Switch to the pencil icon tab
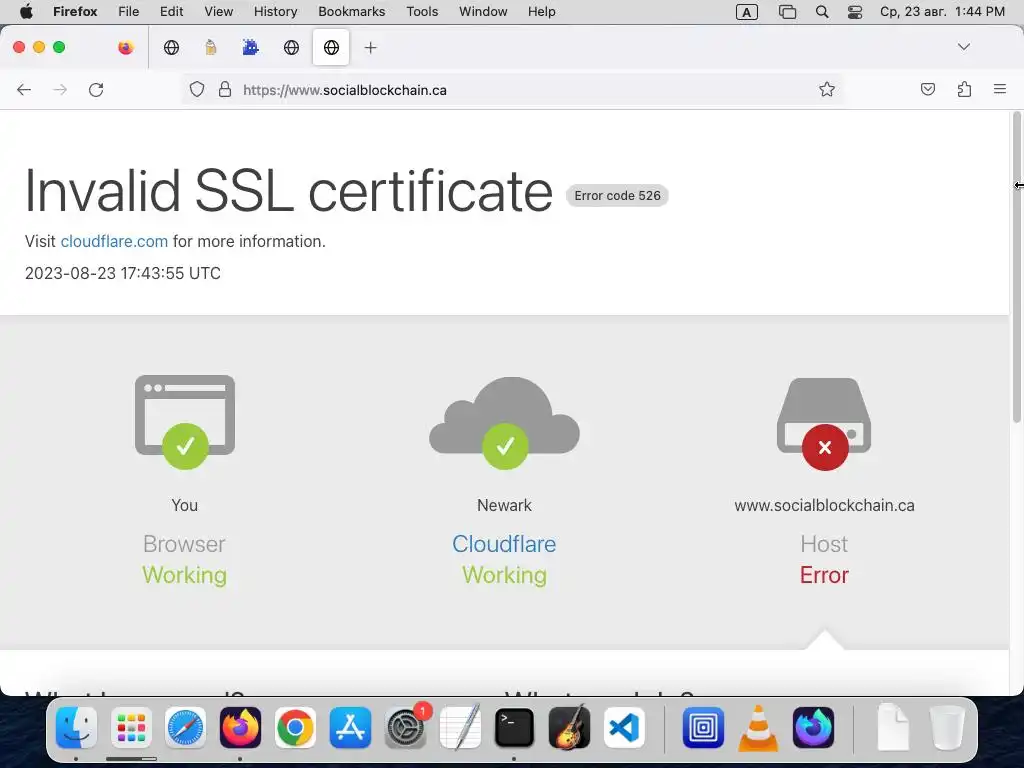This screenshot has height=768, width=1024. pos(210,47)
